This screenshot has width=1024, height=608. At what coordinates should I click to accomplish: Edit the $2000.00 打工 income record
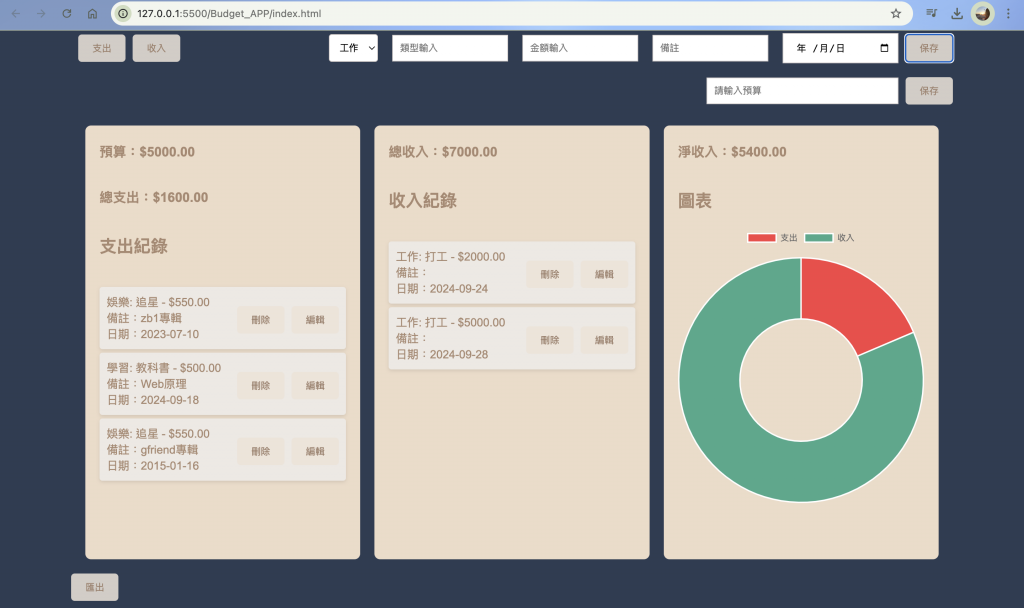604,274
